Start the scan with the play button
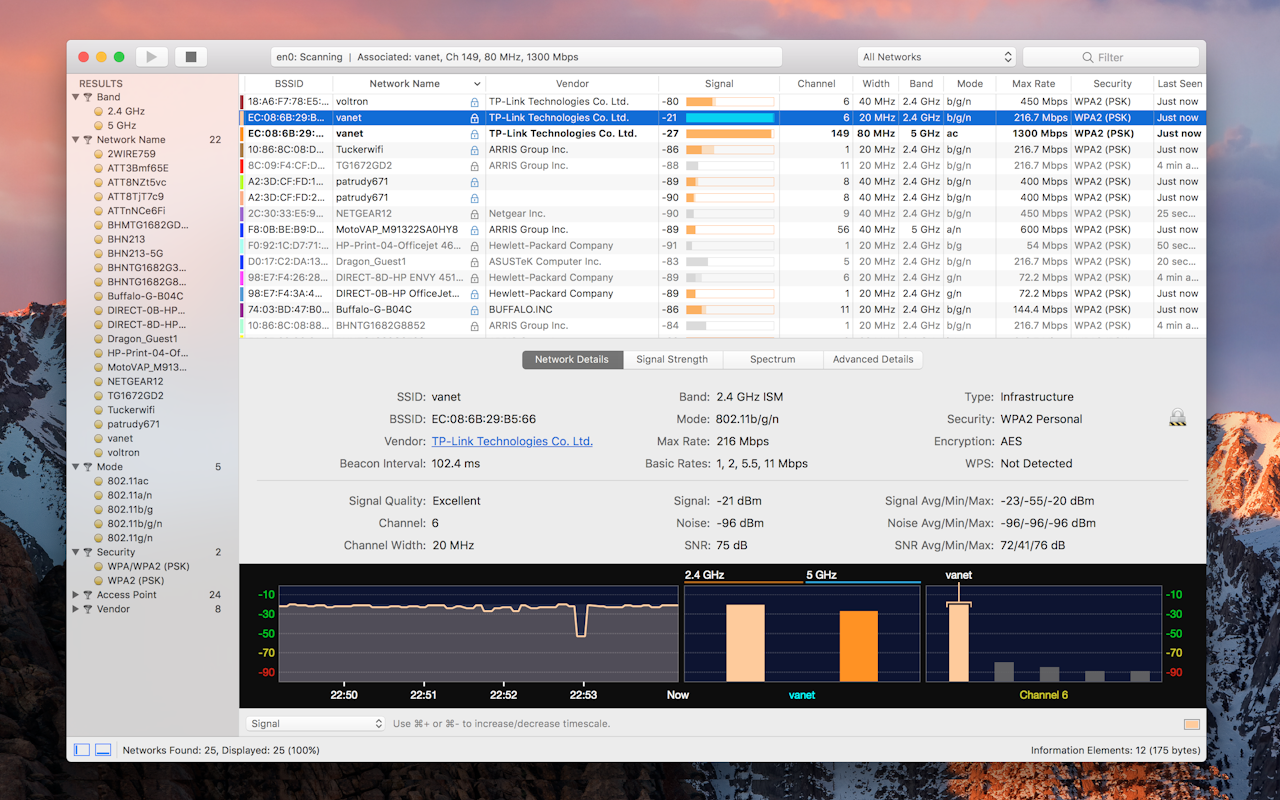Screen dimensions: 1280x800 [x=151, y=56]
